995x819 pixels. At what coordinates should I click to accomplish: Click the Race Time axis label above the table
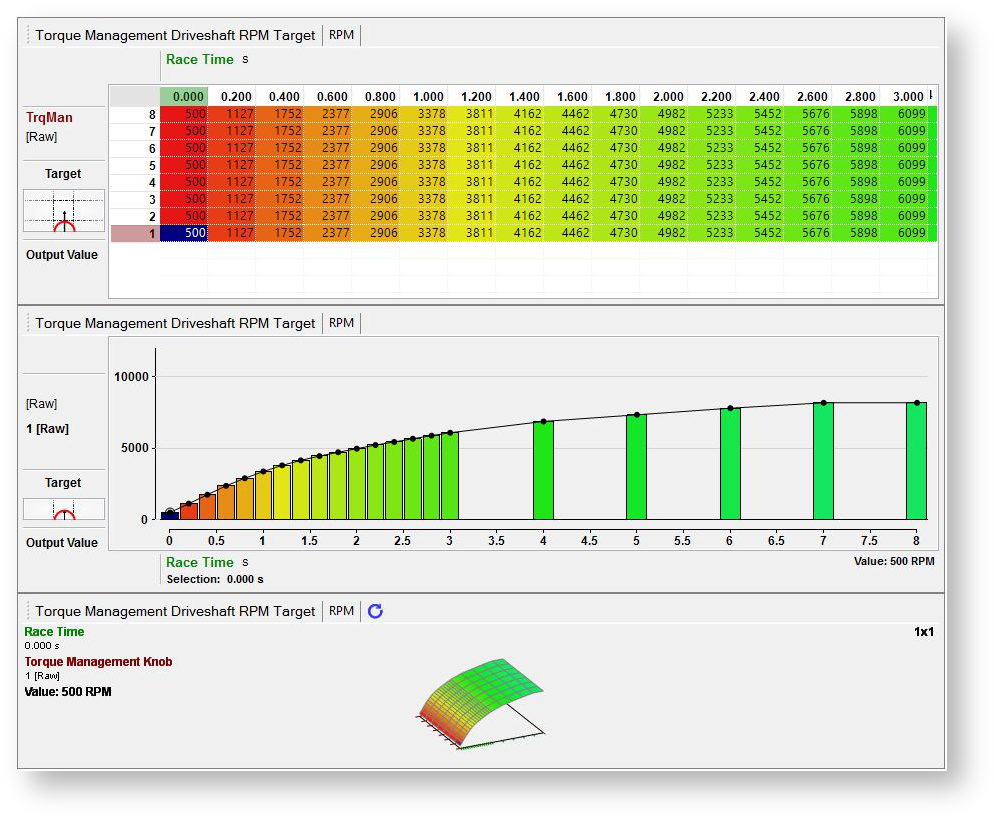click(x=200, y=60)
